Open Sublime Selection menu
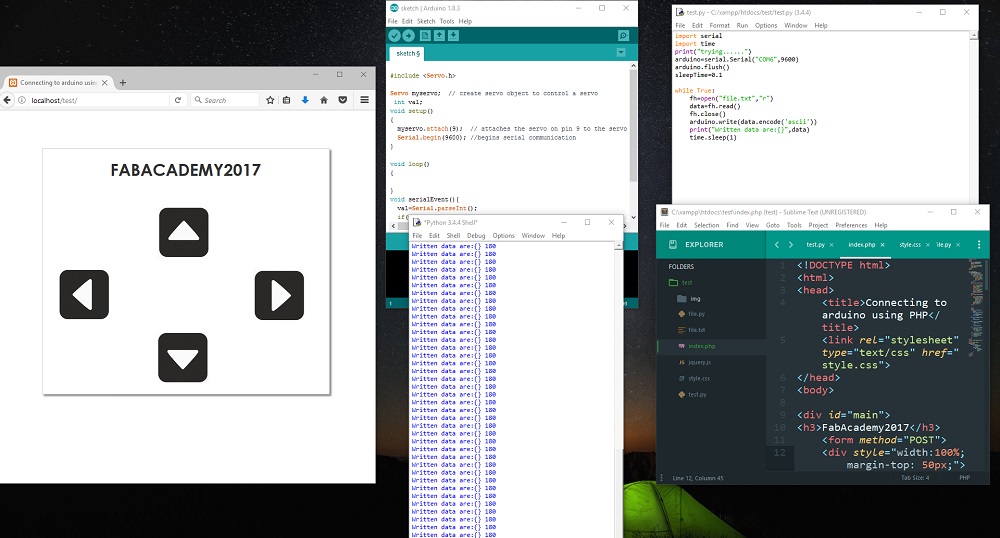Screen dimensions: 1000x538 click(x=706, y=225)
